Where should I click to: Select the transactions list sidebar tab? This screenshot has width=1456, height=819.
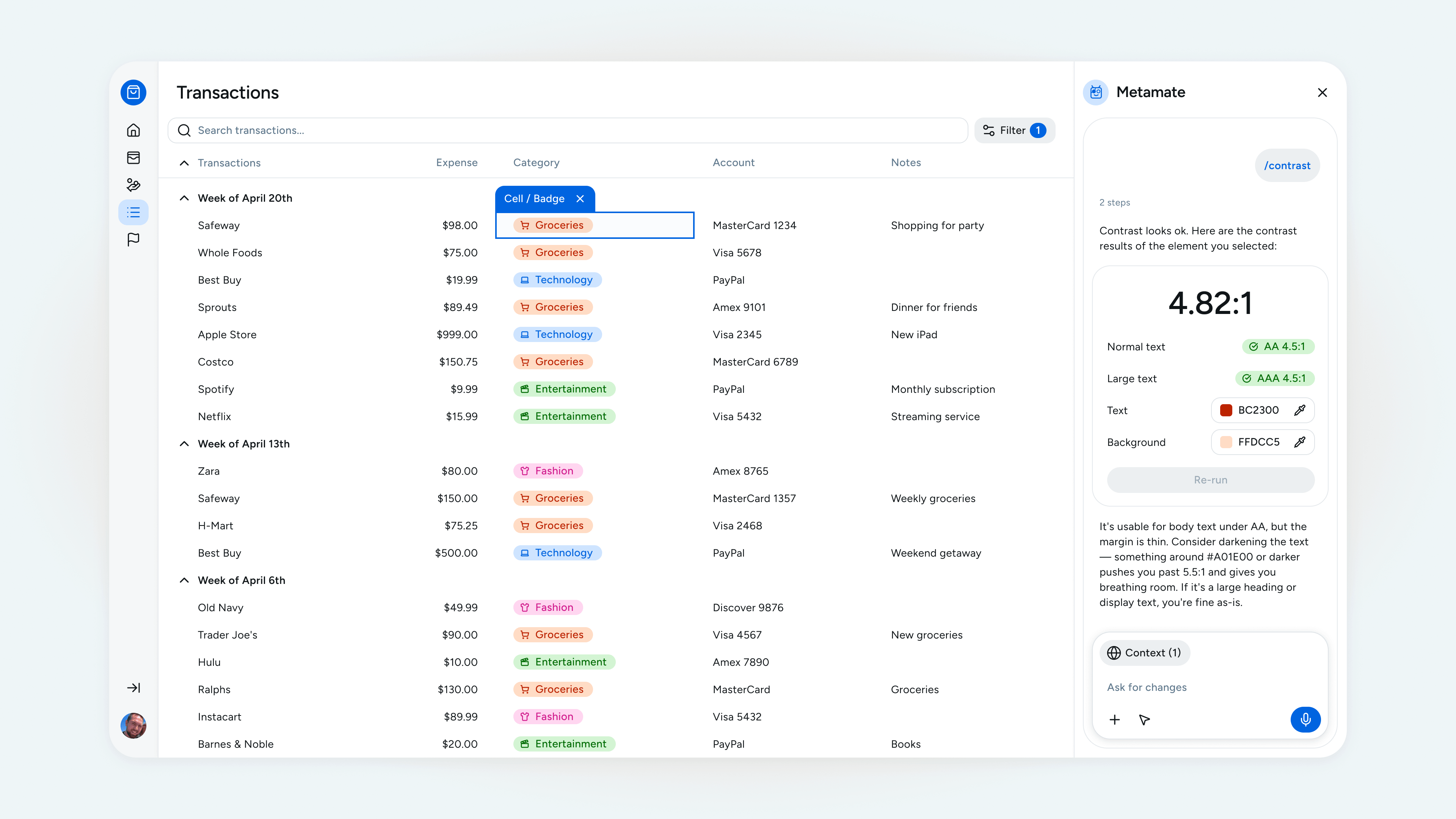tap(133, 212)
